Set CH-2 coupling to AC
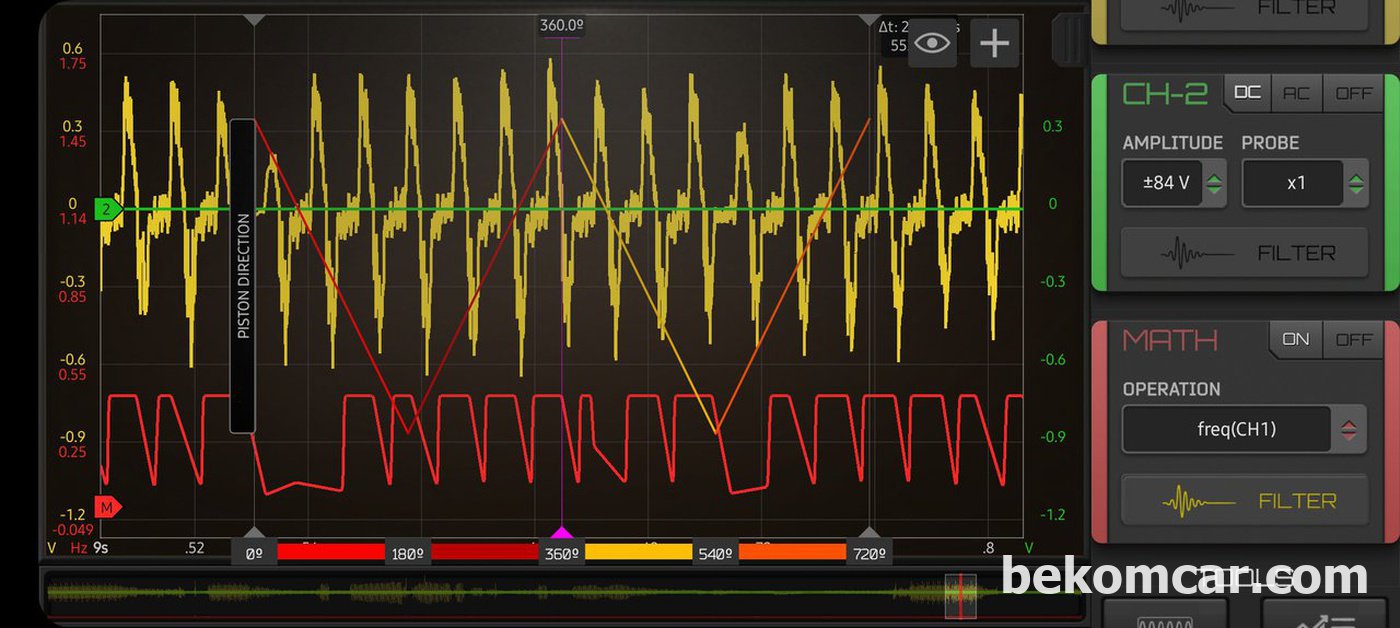Image resolution: width=1400 pixels, height=628 pixels. pos(1297,92)
